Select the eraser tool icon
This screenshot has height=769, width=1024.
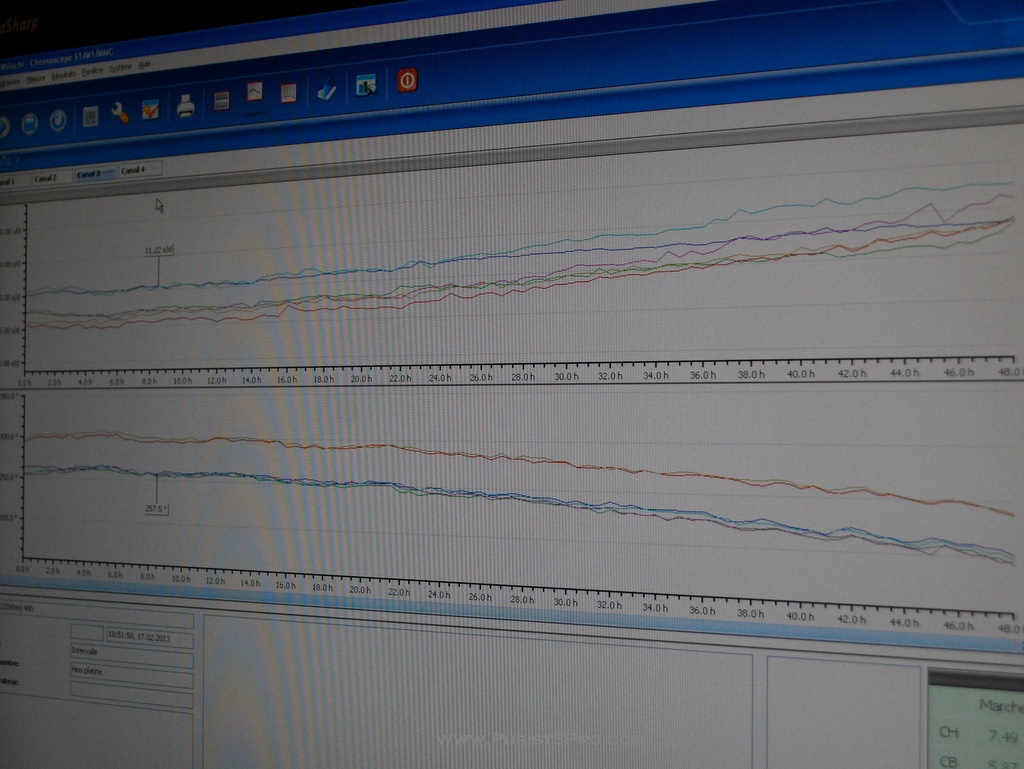point(327,90)
